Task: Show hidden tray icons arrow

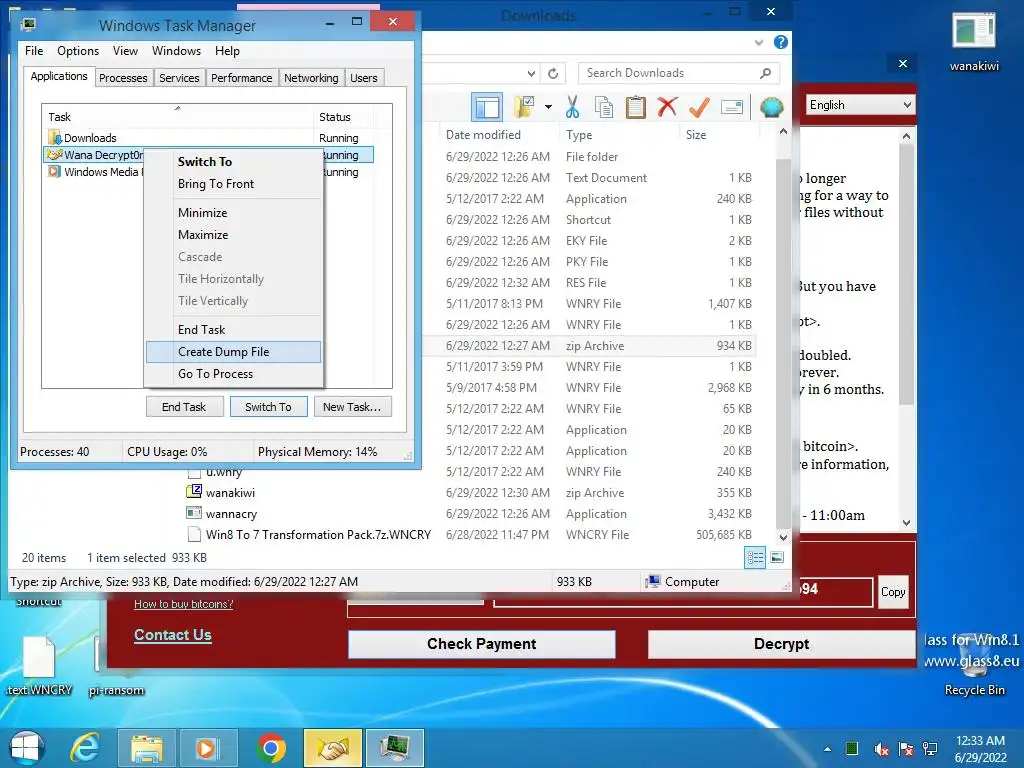Action: click(x=827, y=749)
